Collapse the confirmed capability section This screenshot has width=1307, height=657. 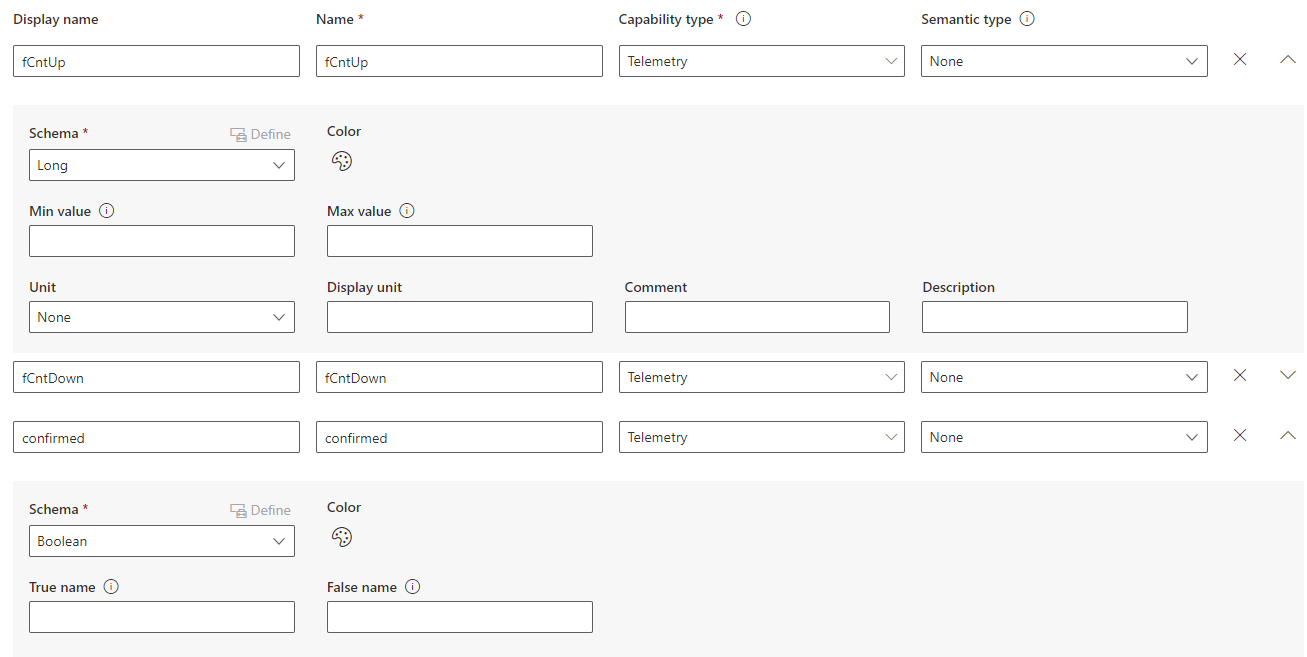coord(1288,435)
